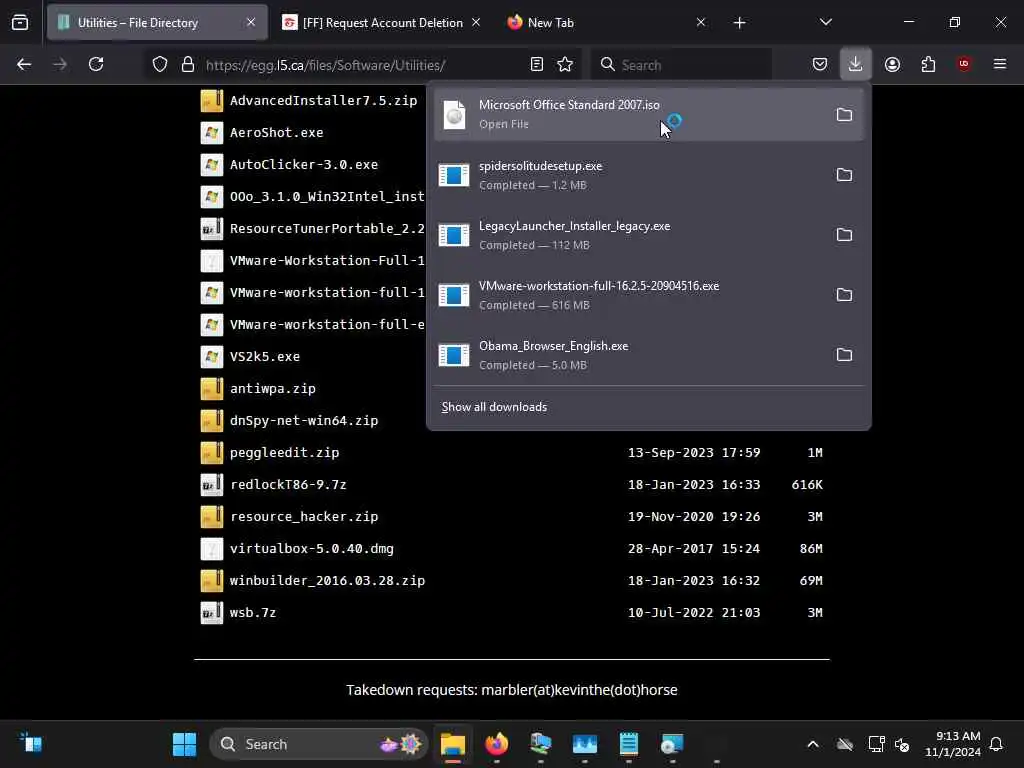Screen dimensions: 1024x768
Task: Download antiwpa.zip
Action: (272, 389)
